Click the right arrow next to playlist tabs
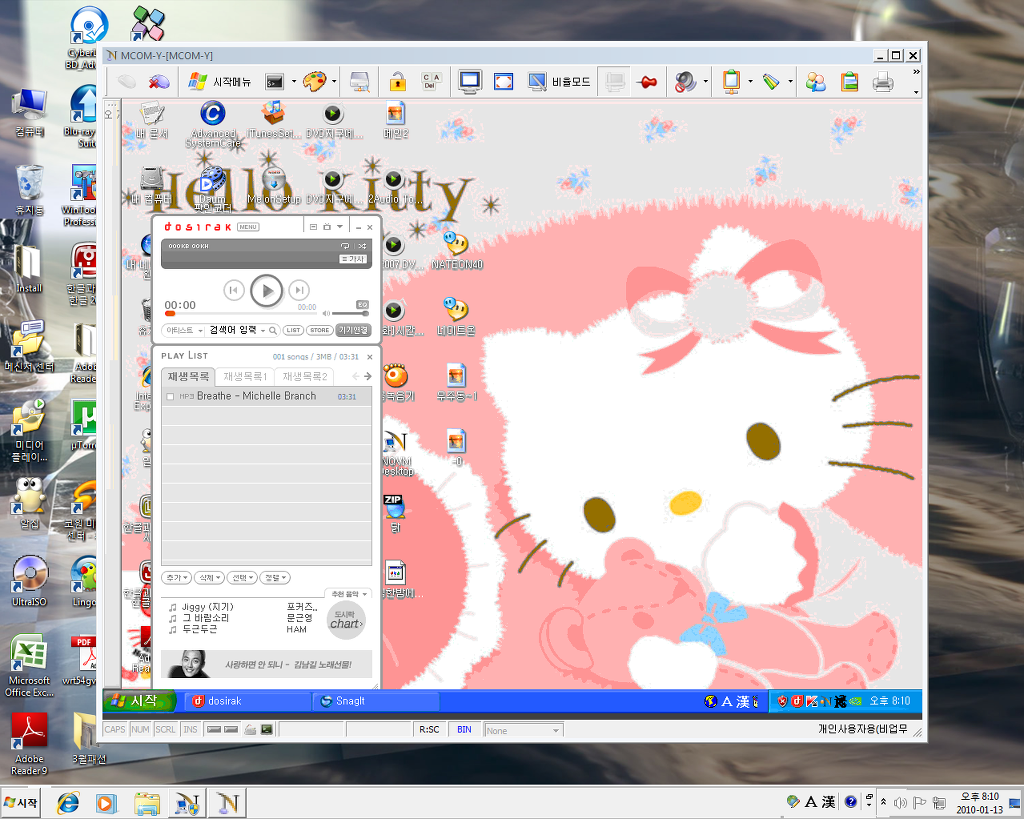The height and width of the screenshot is (819, 1024). [368, 376]
